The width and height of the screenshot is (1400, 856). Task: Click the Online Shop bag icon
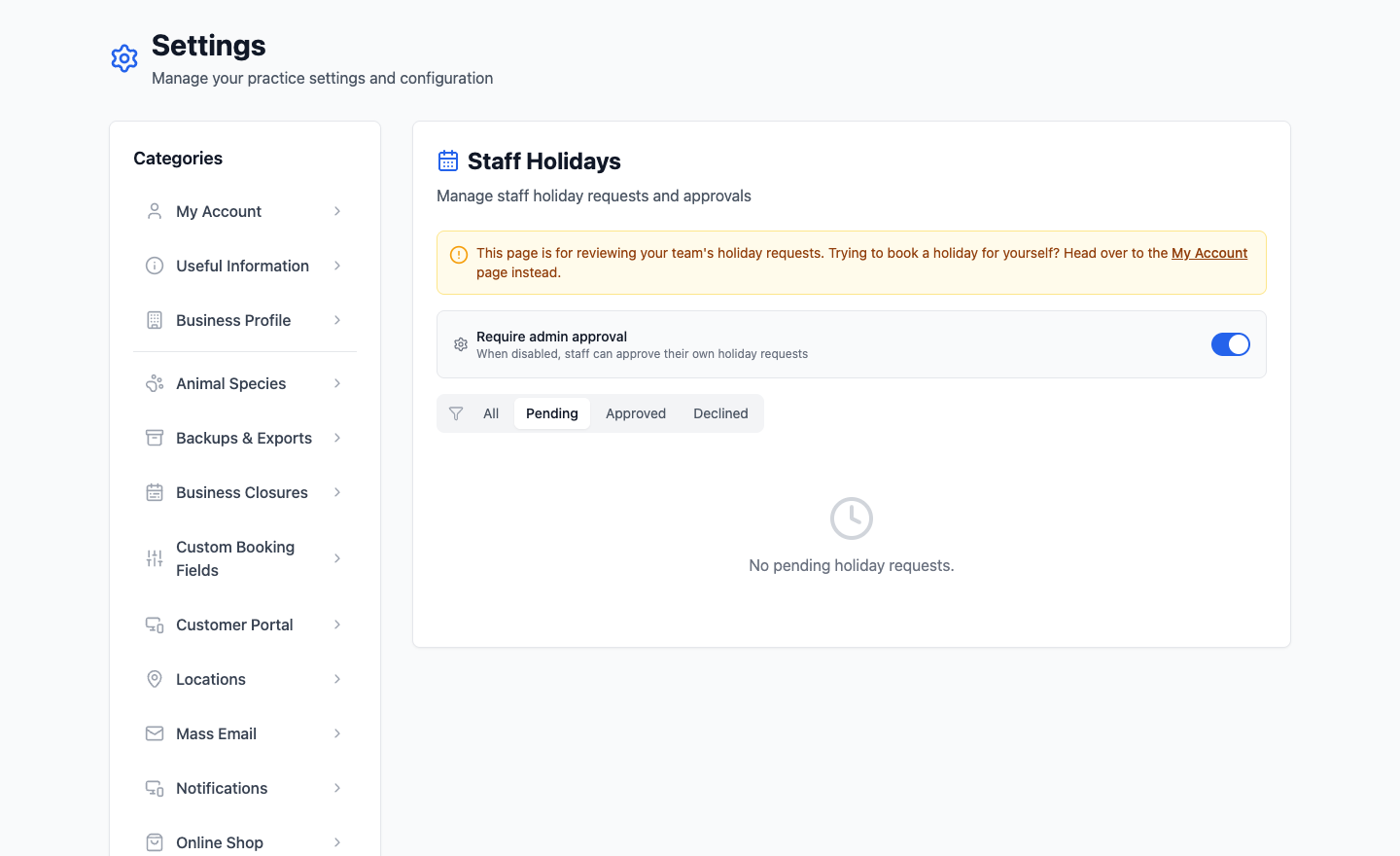155,842
